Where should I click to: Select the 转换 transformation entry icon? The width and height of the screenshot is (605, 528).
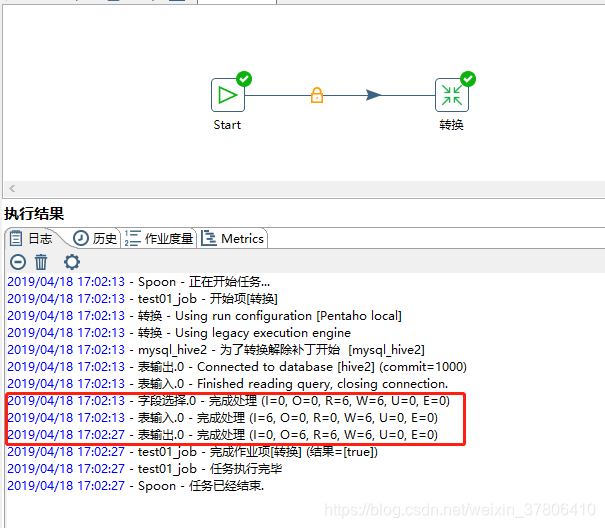point(452,95)
